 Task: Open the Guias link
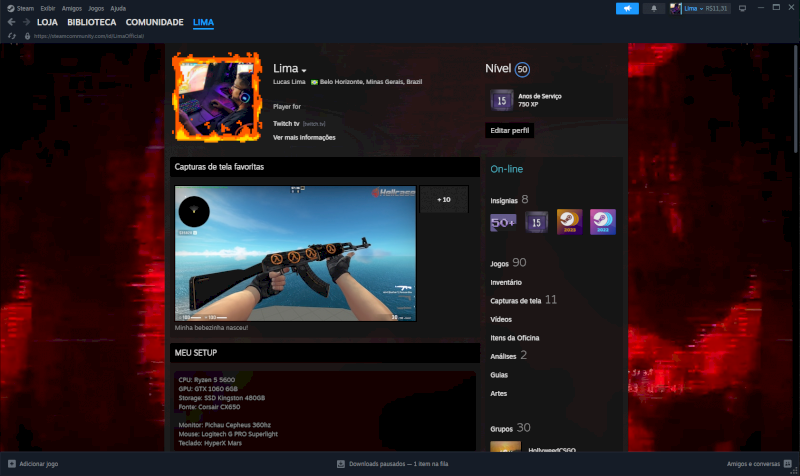coord(499,375)
